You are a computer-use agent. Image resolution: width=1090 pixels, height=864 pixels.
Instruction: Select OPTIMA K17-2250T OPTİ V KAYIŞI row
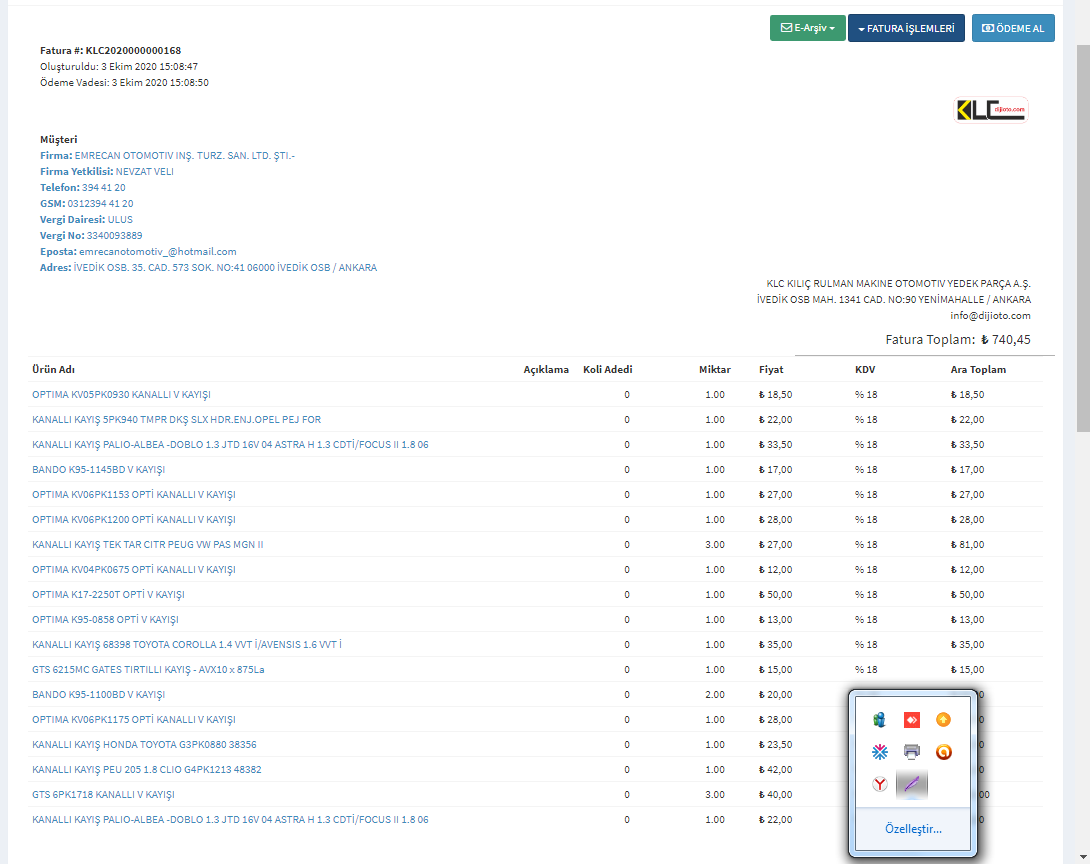pos(108,595)
